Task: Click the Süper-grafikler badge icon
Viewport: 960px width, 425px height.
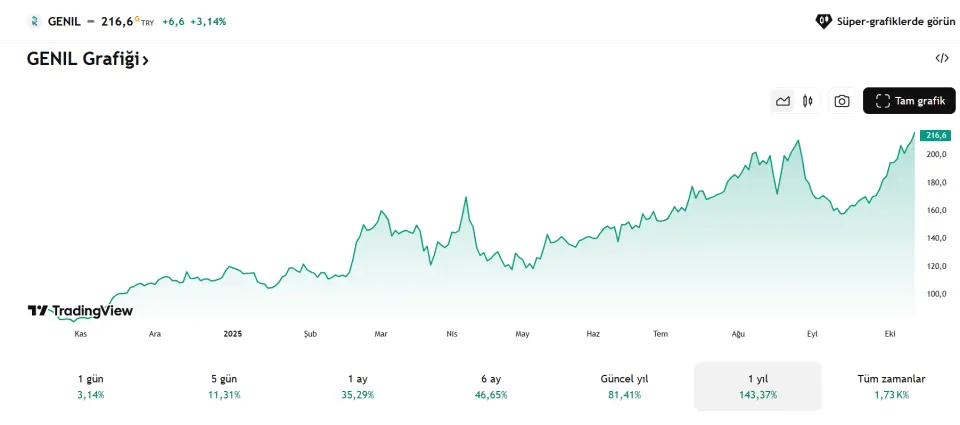Action: coord(824,20)
